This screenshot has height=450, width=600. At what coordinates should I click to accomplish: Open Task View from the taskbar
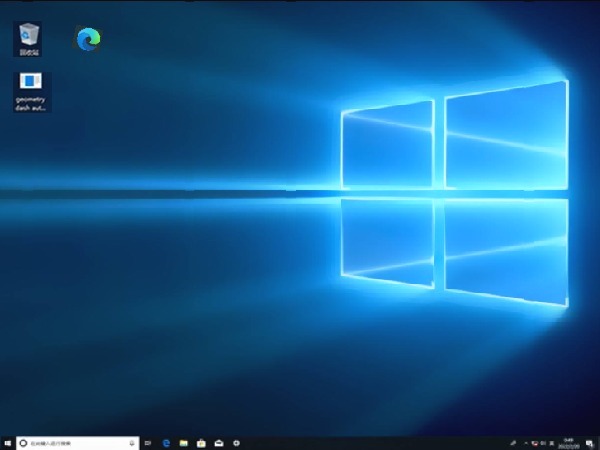[148, 443]
